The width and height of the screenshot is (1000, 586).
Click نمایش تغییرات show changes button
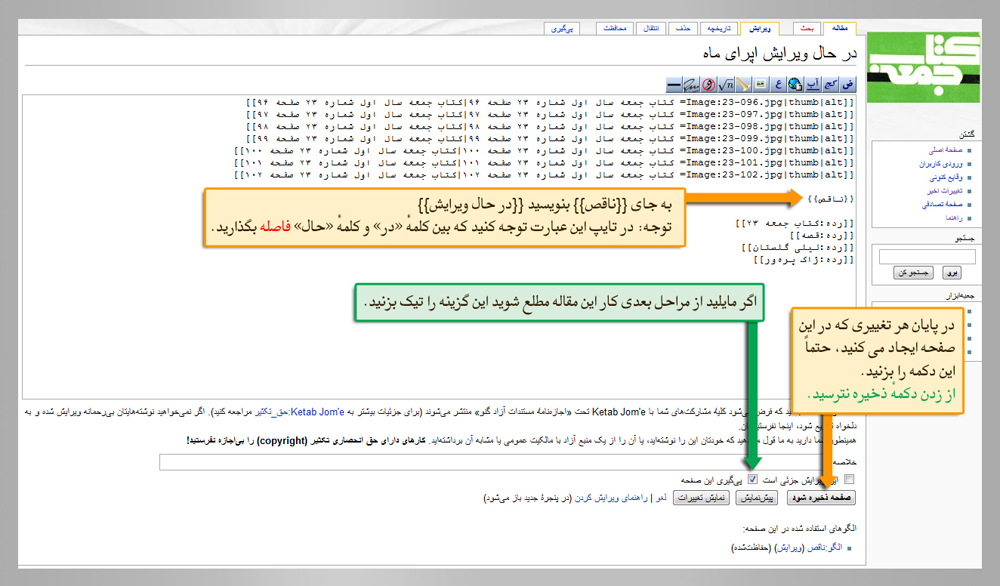(x=702, y=498)
